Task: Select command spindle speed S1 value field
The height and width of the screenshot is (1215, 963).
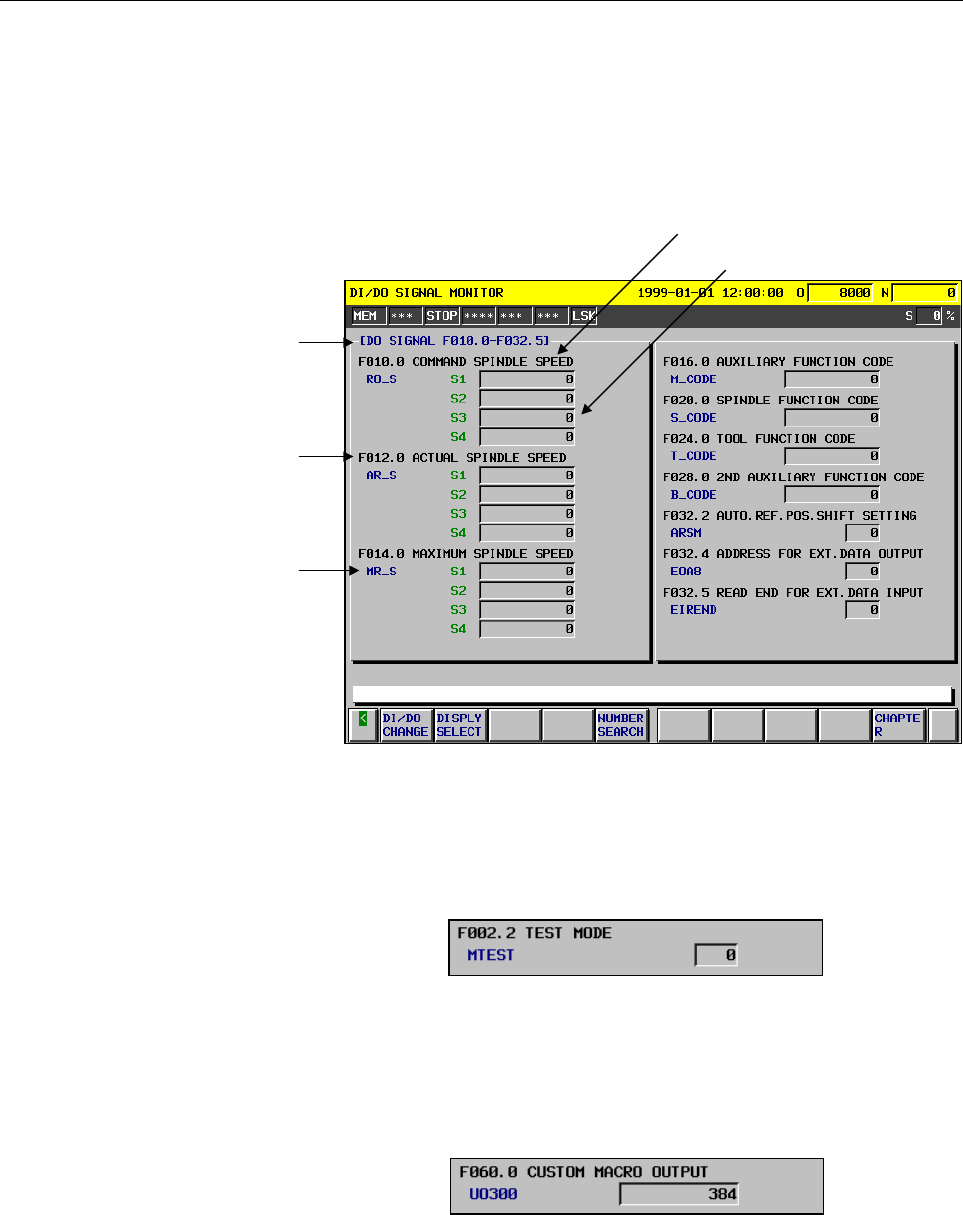Action: (527, 379)
